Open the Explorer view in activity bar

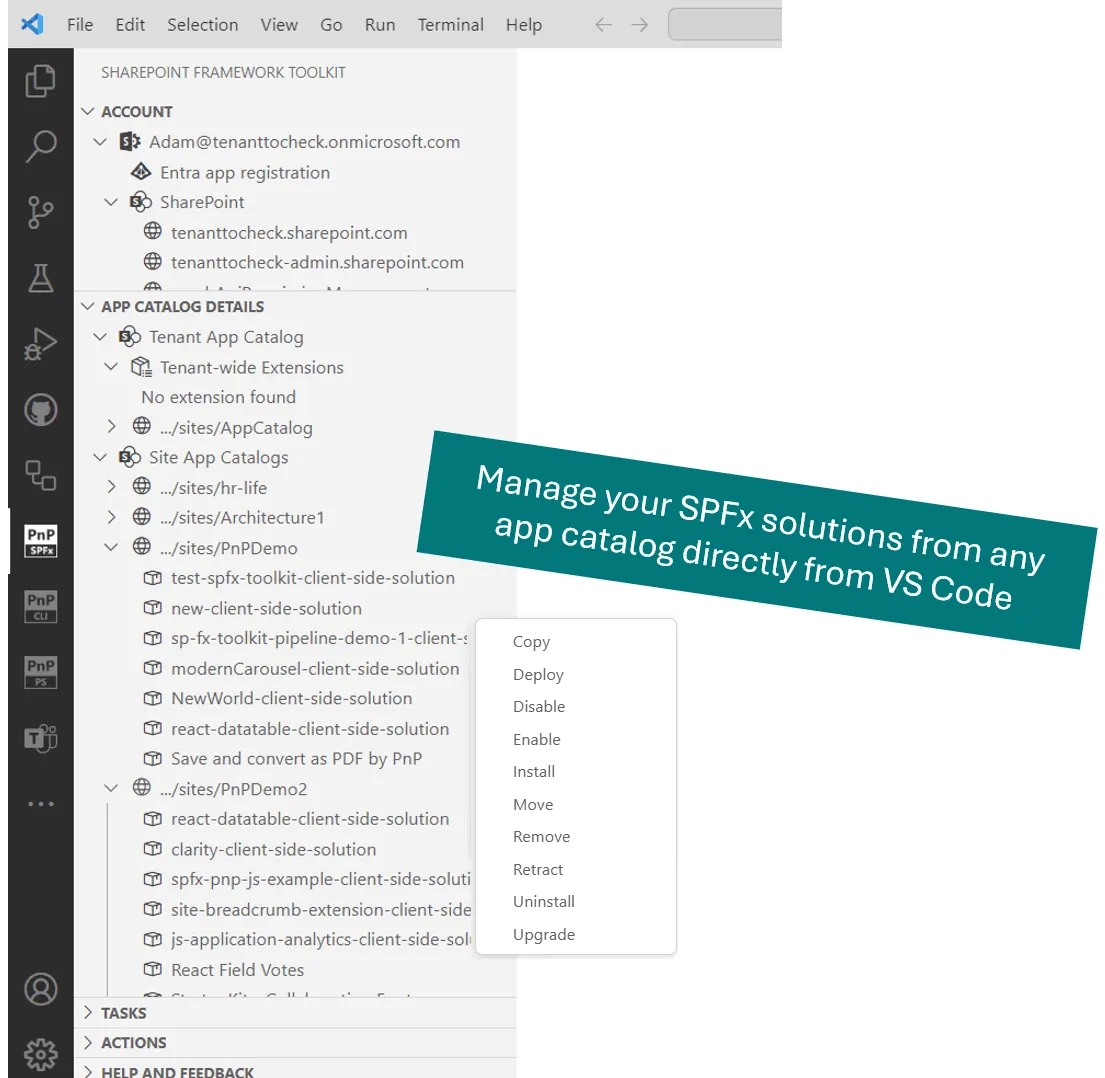click(x=40, y=81)
